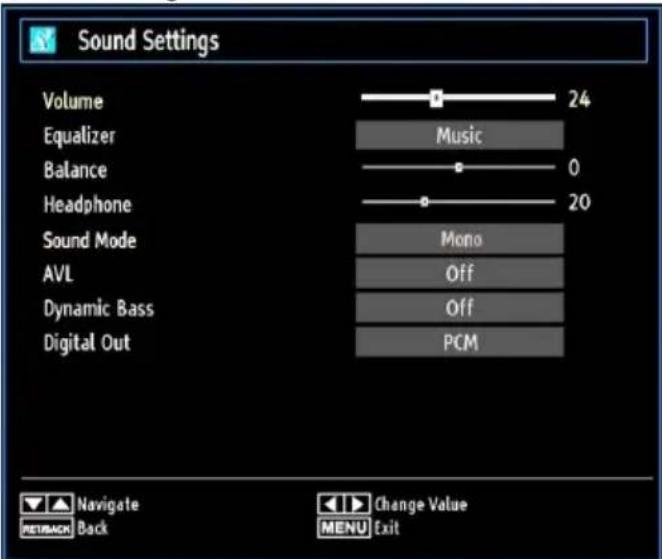Click the Headphone slider handle
The image size is (662, 559).
coord(425,202)
